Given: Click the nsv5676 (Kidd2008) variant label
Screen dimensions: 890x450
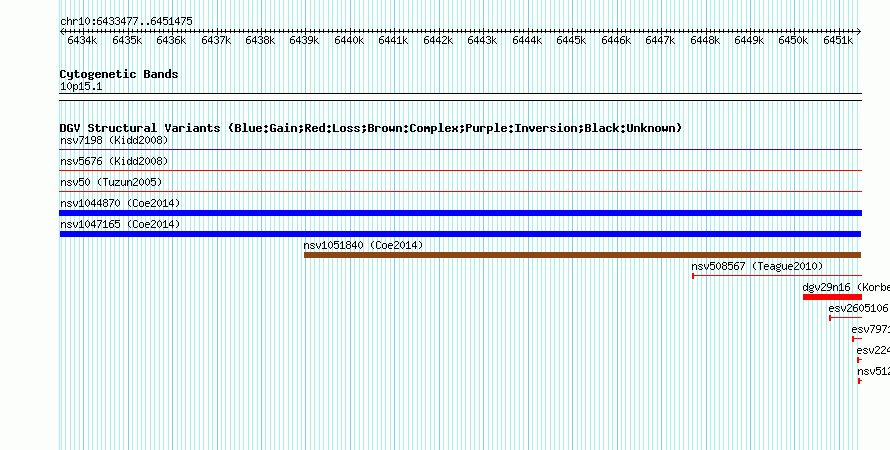Looking at the screenshot, I should [x=114, y=161].
